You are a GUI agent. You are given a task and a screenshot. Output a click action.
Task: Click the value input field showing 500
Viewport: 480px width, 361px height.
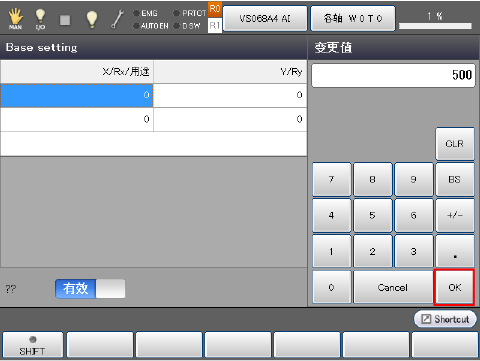tap(393, 75)
